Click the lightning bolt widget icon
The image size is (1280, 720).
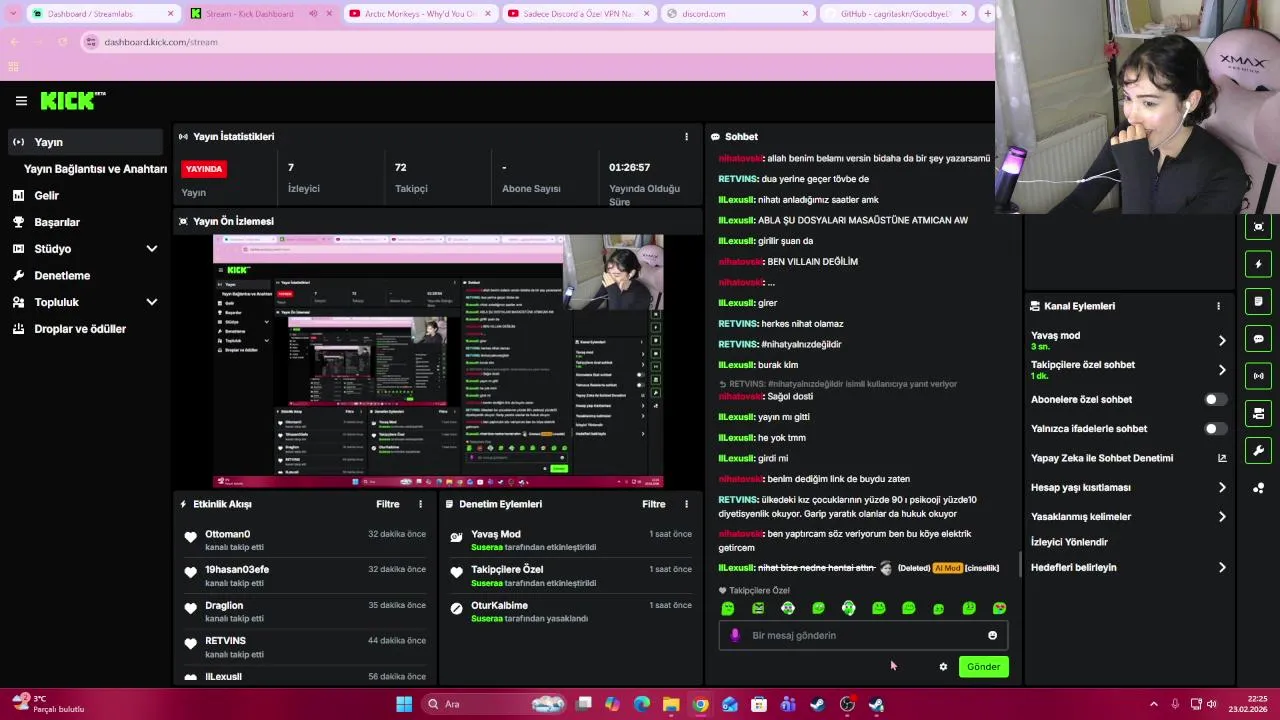[1258, 264]
